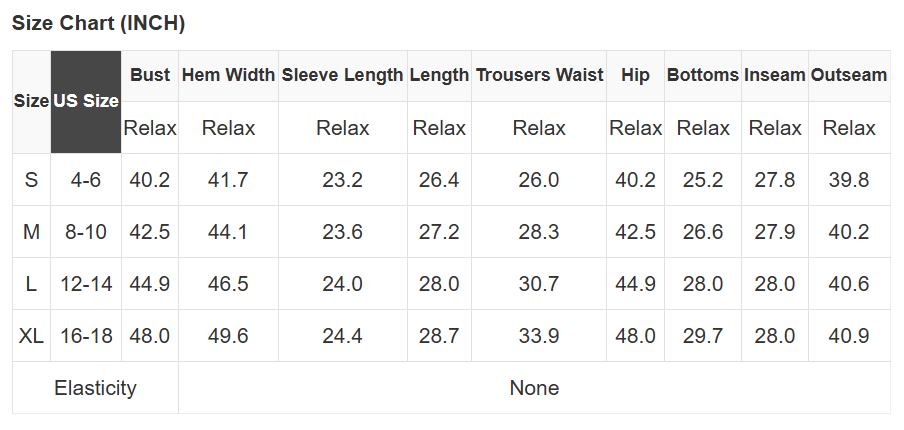The width and height of the screenshot is (904, 430).
Task: Click the Bust column header
Action: click(x=150, y=75)
